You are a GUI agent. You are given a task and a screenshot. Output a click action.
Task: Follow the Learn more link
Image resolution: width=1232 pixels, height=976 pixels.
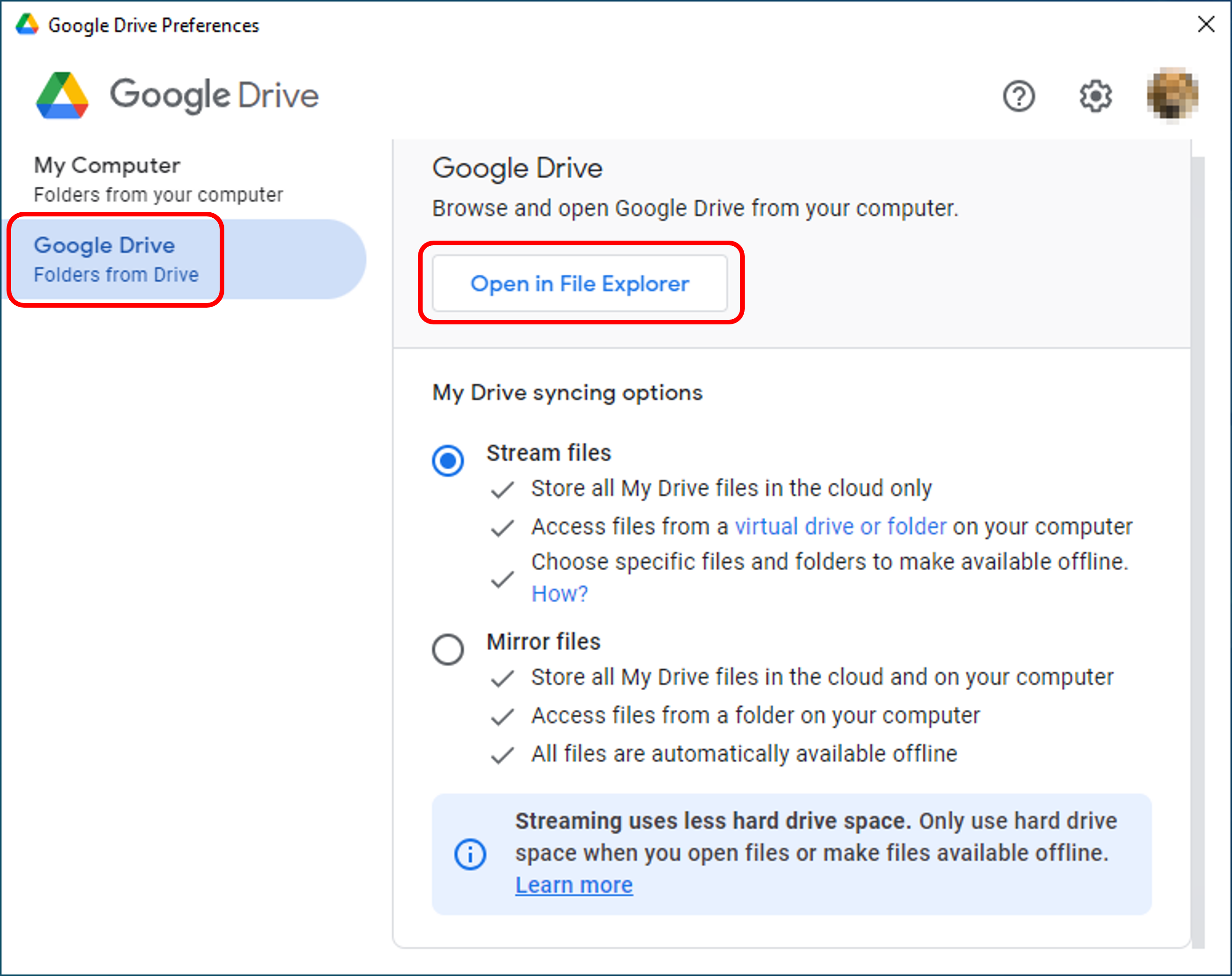pyautogui.click(x=574, y=885)
